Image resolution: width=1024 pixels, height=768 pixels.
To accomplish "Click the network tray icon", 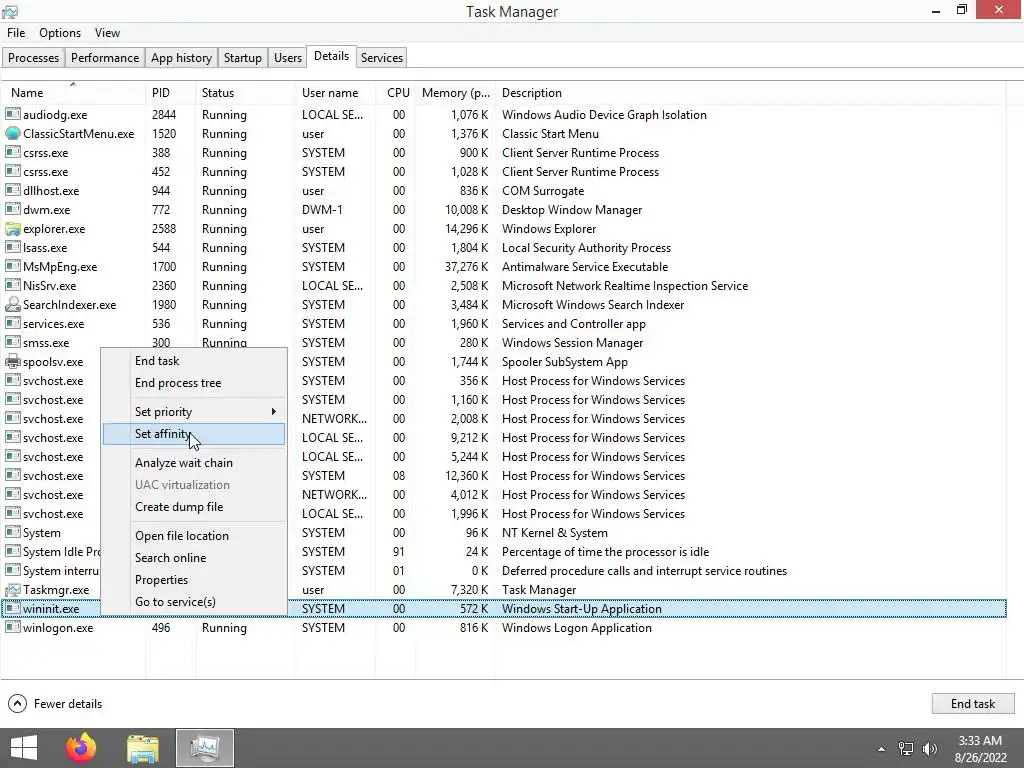I will 906,748.
